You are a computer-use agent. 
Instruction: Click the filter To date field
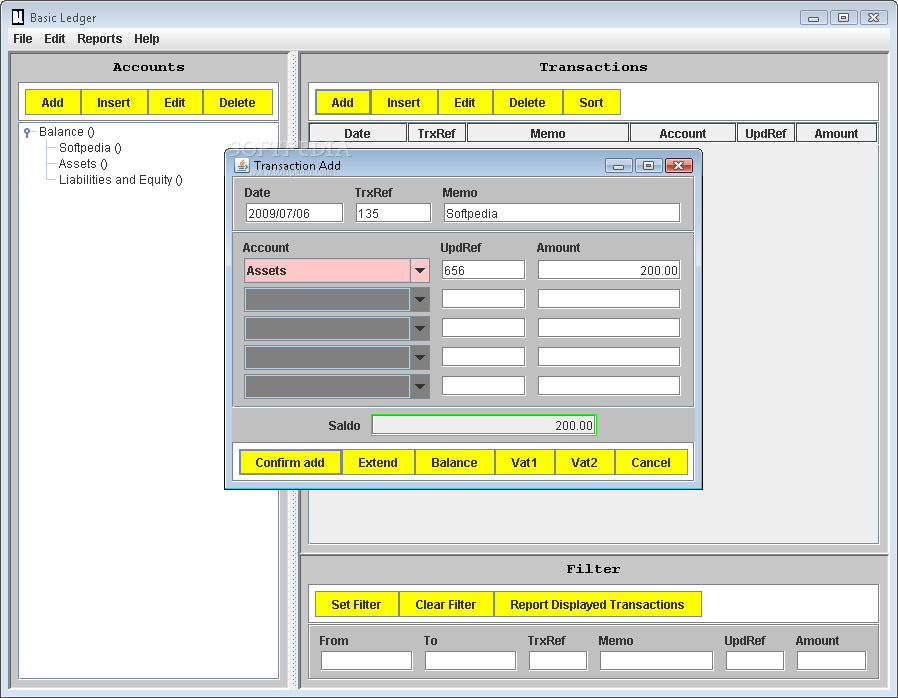pos(470,660)
